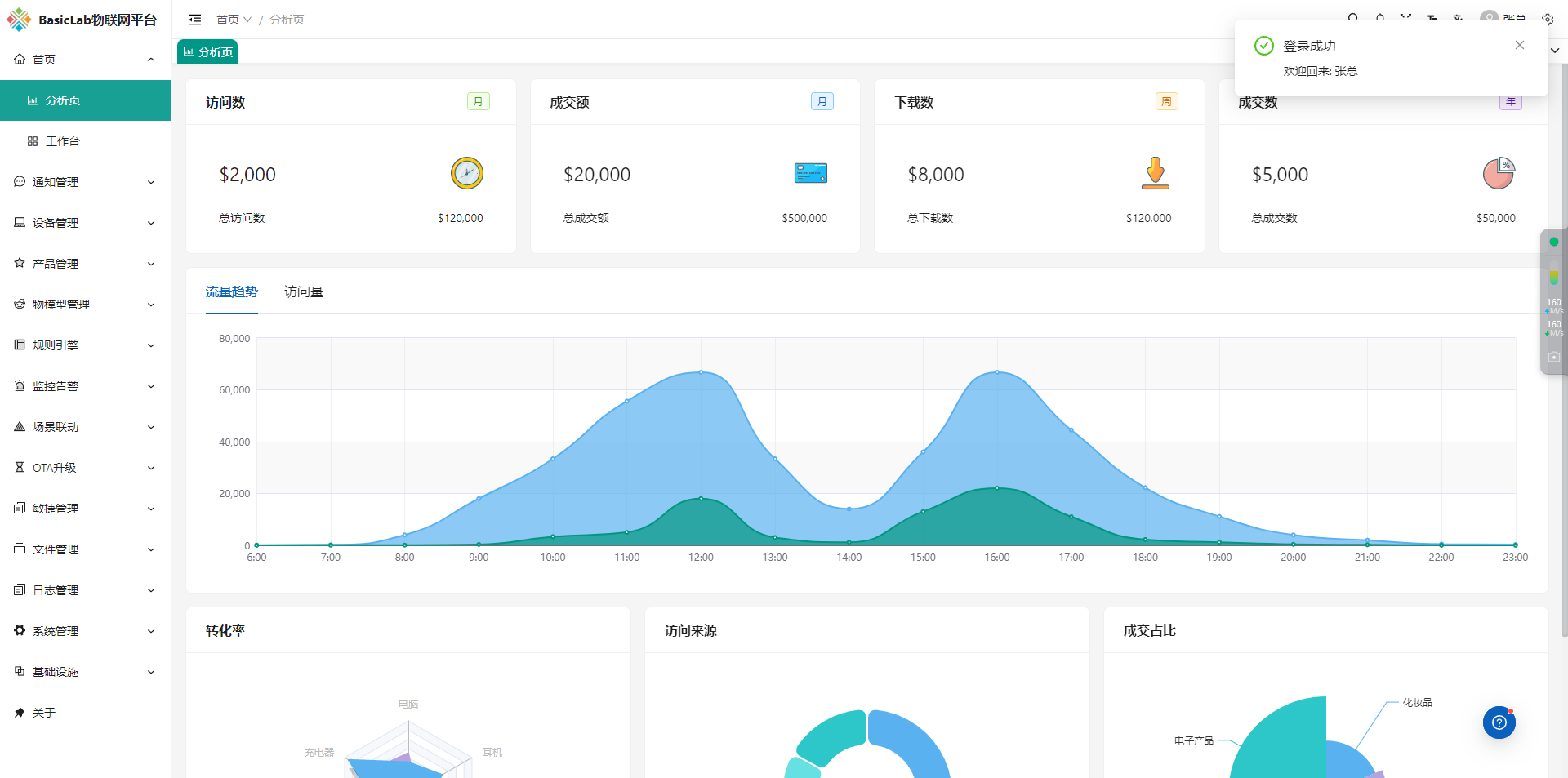Click the 欢迎回来: 张总 message text

[x=1321, y=71]
